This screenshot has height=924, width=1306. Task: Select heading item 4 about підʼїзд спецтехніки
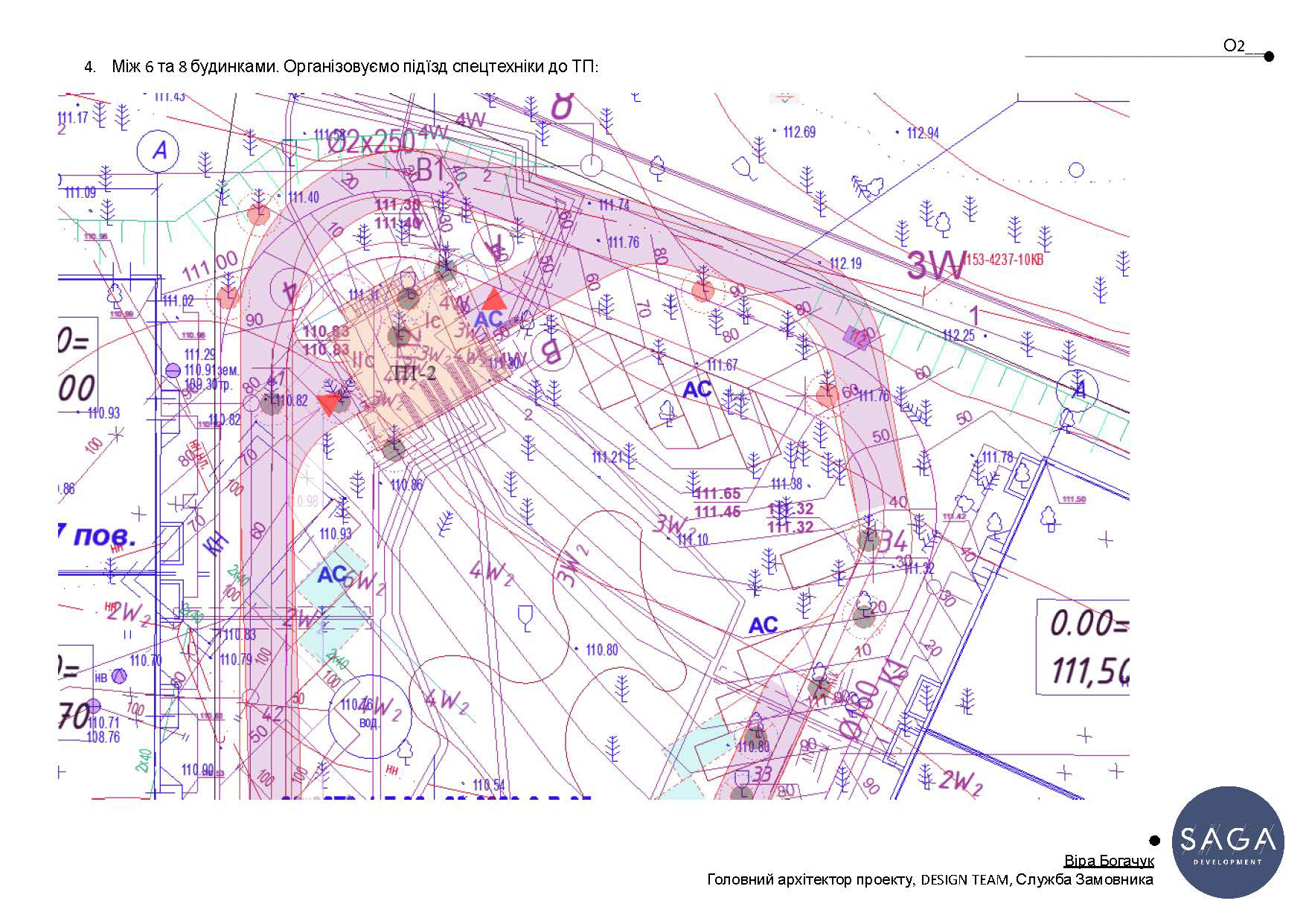[357, 65]
